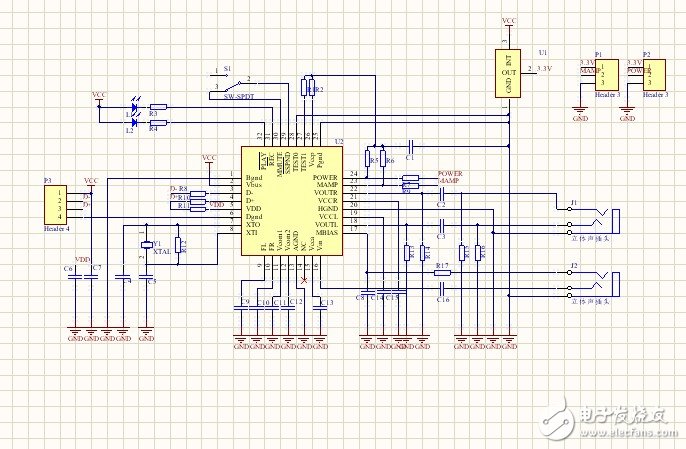
Task: Select resistor R3 next to the LED
Action: 157,107
